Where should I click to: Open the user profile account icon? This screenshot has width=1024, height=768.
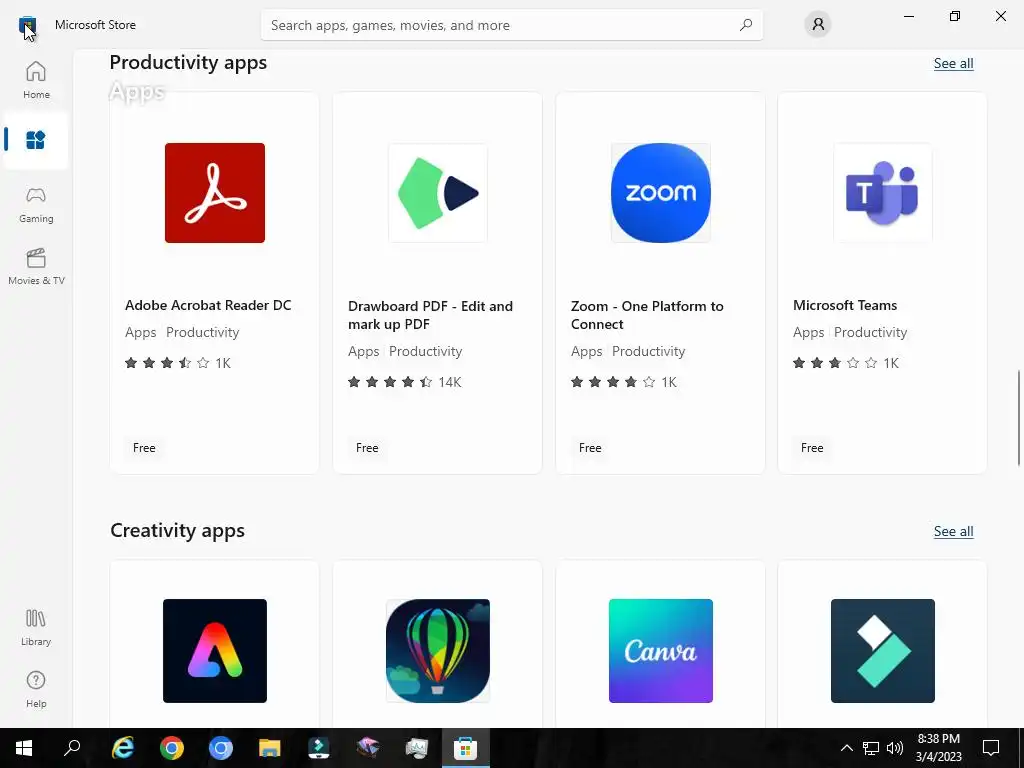pyautogui.click(x=818, y=25)
